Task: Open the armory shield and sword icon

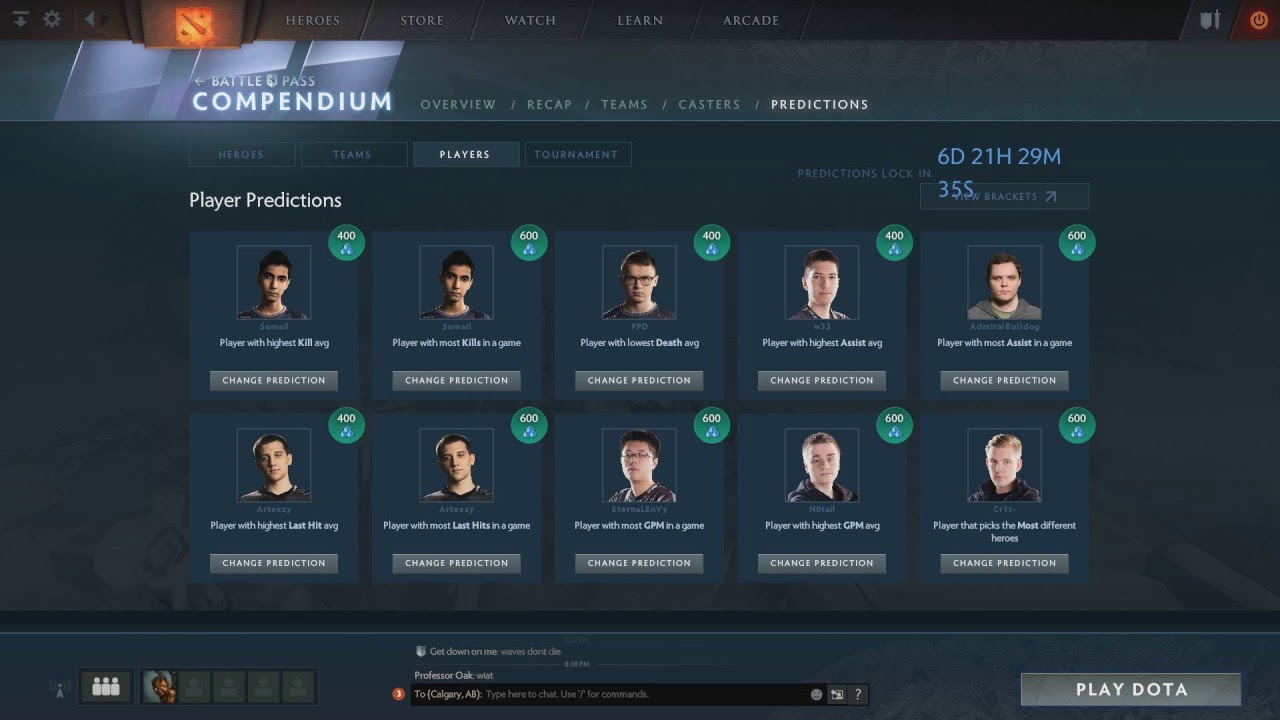Action: pos(1210,20)
